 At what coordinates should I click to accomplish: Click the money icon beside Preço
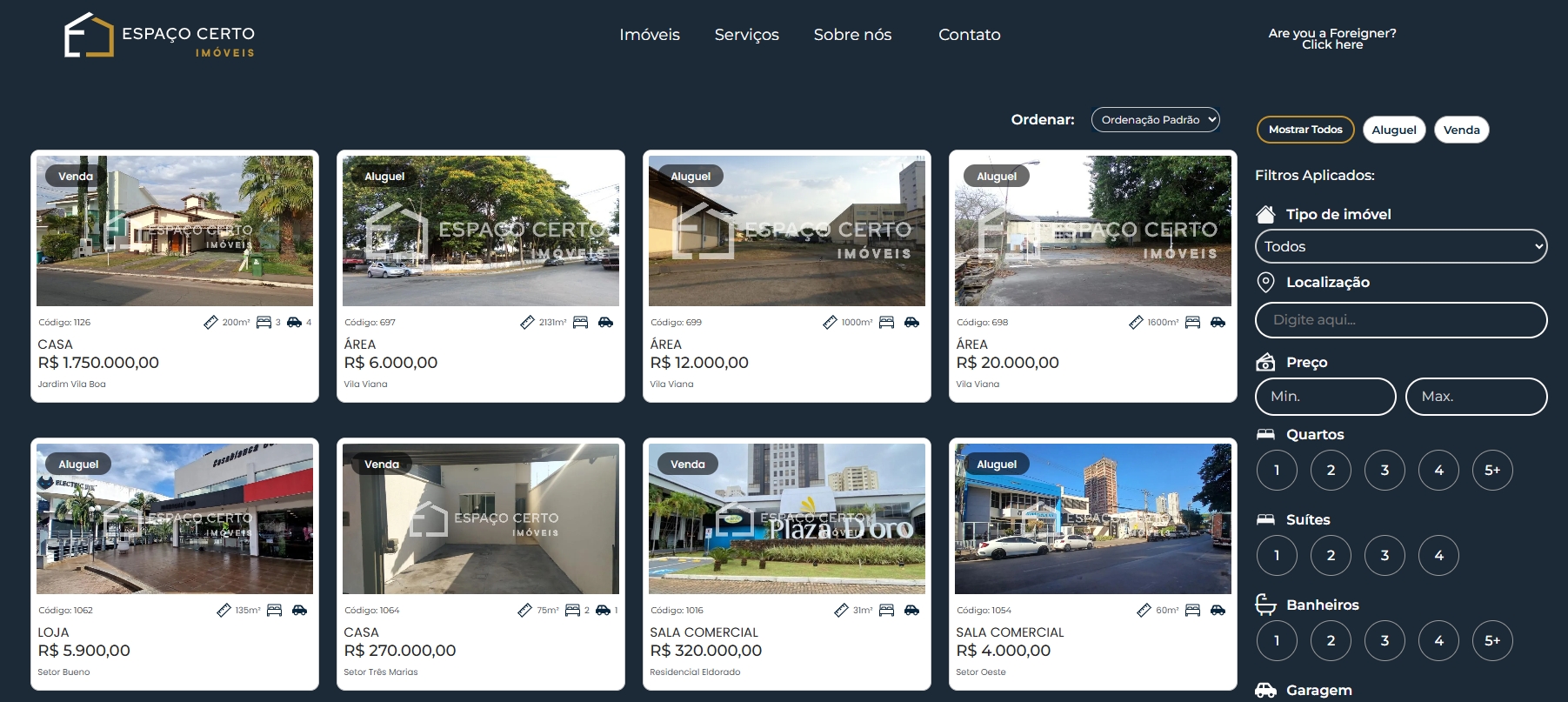click(x=1266, y=363)
